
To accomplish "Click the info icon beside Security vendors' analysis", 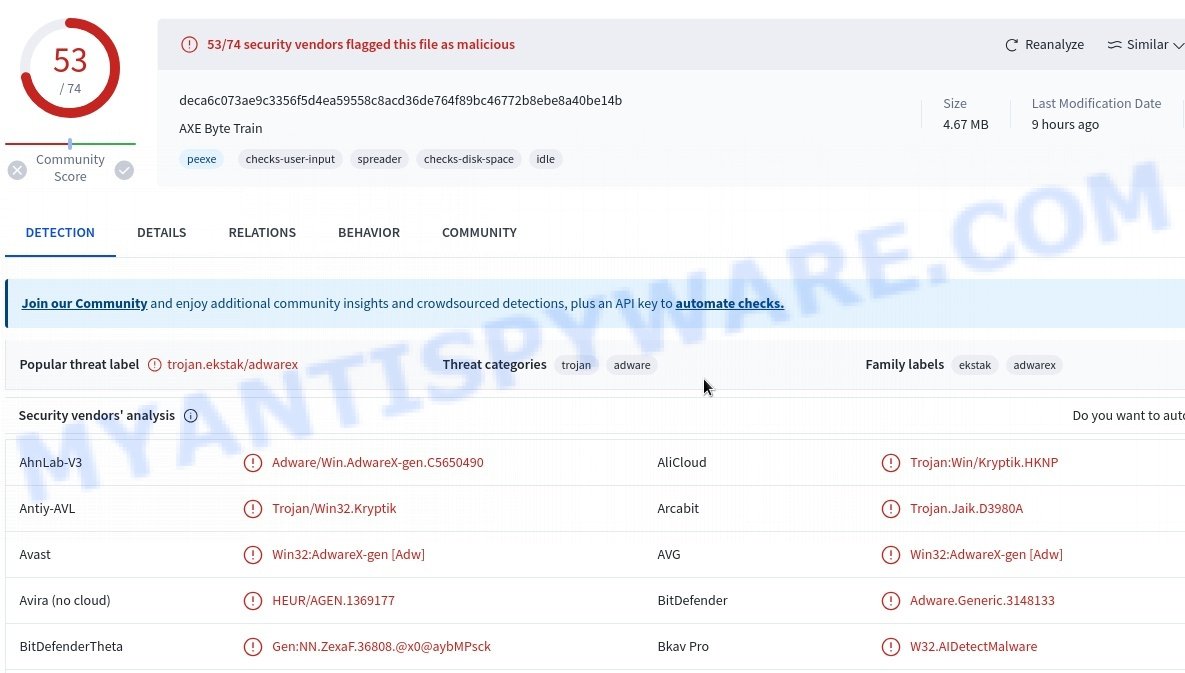I will click(190, 415).
